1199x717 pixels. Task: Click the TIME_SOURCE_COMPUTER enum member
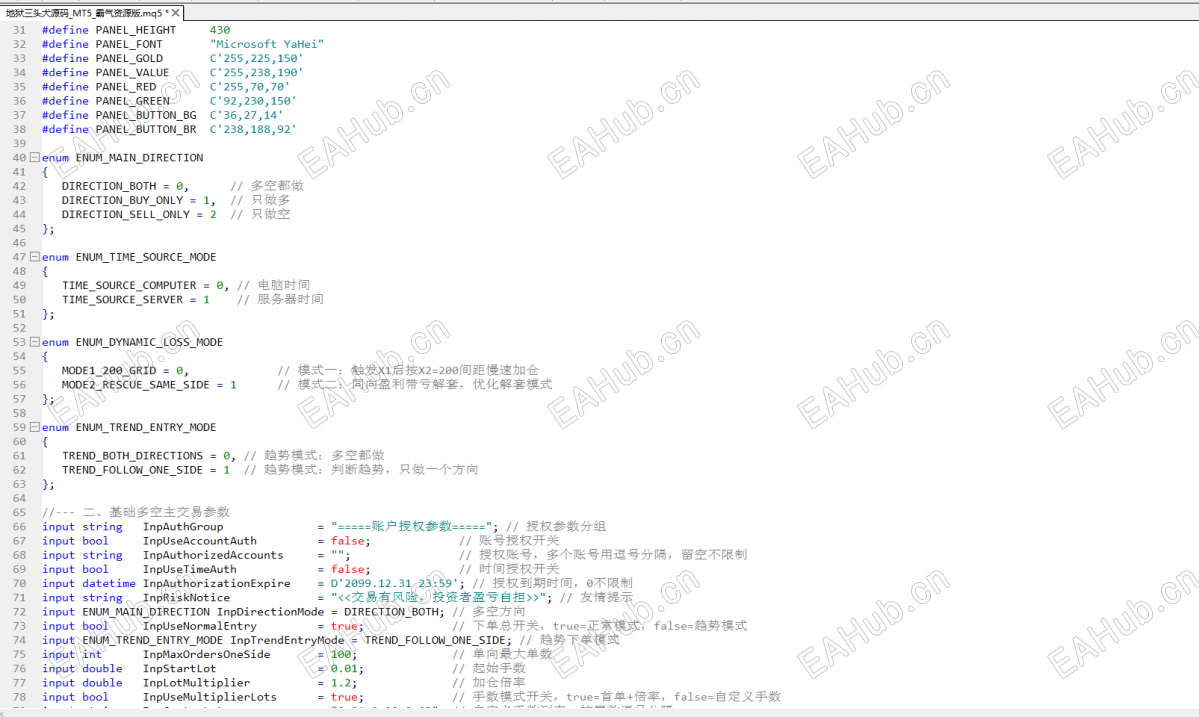pyautogui.click(x=129, y=285)
